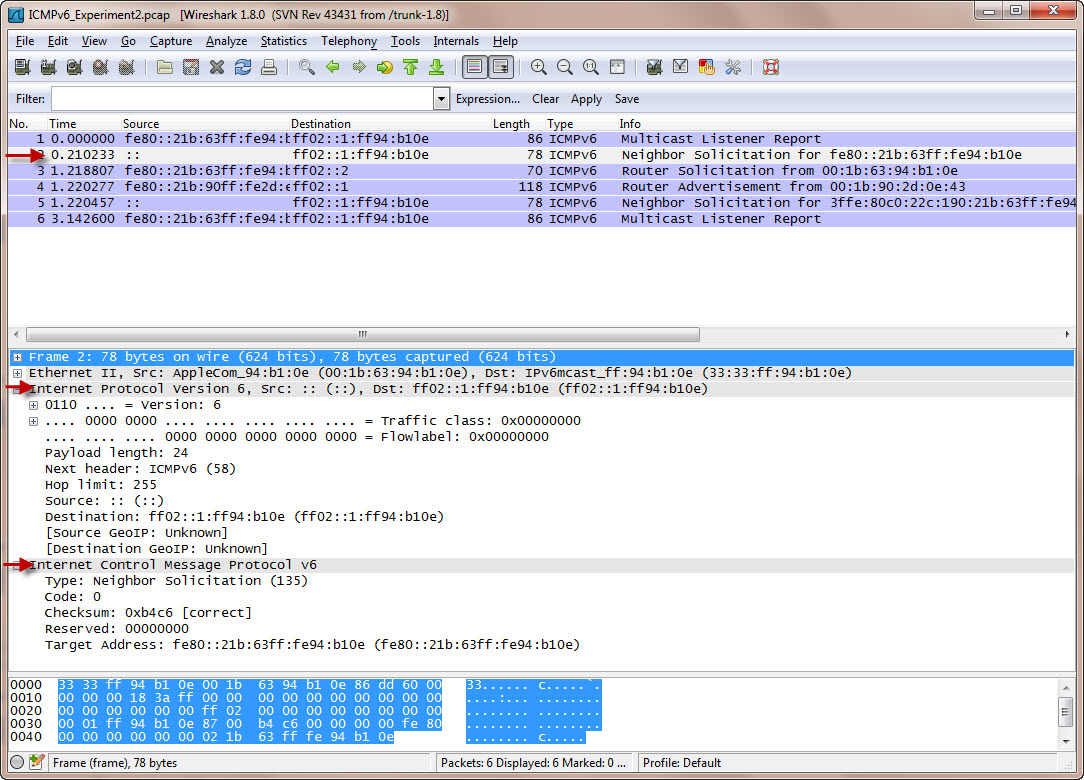Viewport: 1084px width, 780px height.
Task: Open the capture file with the folder icon
Action: [x=165, y=67]
